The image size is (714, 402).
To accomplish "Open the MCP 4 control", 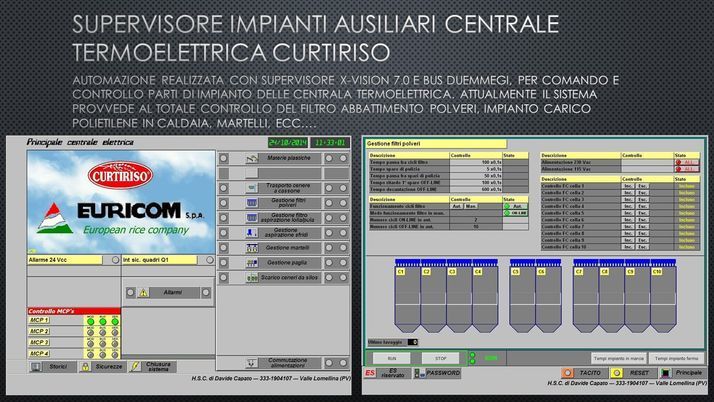I will (39, 353).
